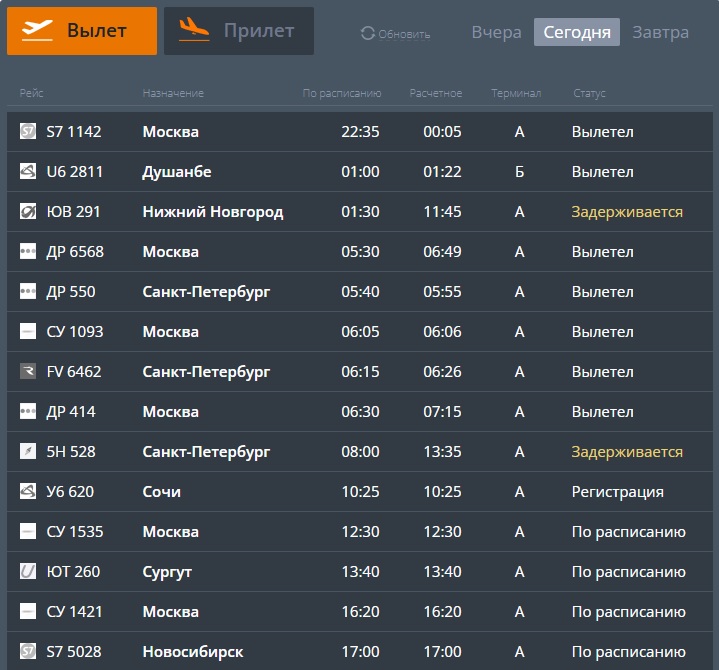Click the UTair icon next to ЮТ 260
719x670 pixels.
pos(28,572)
